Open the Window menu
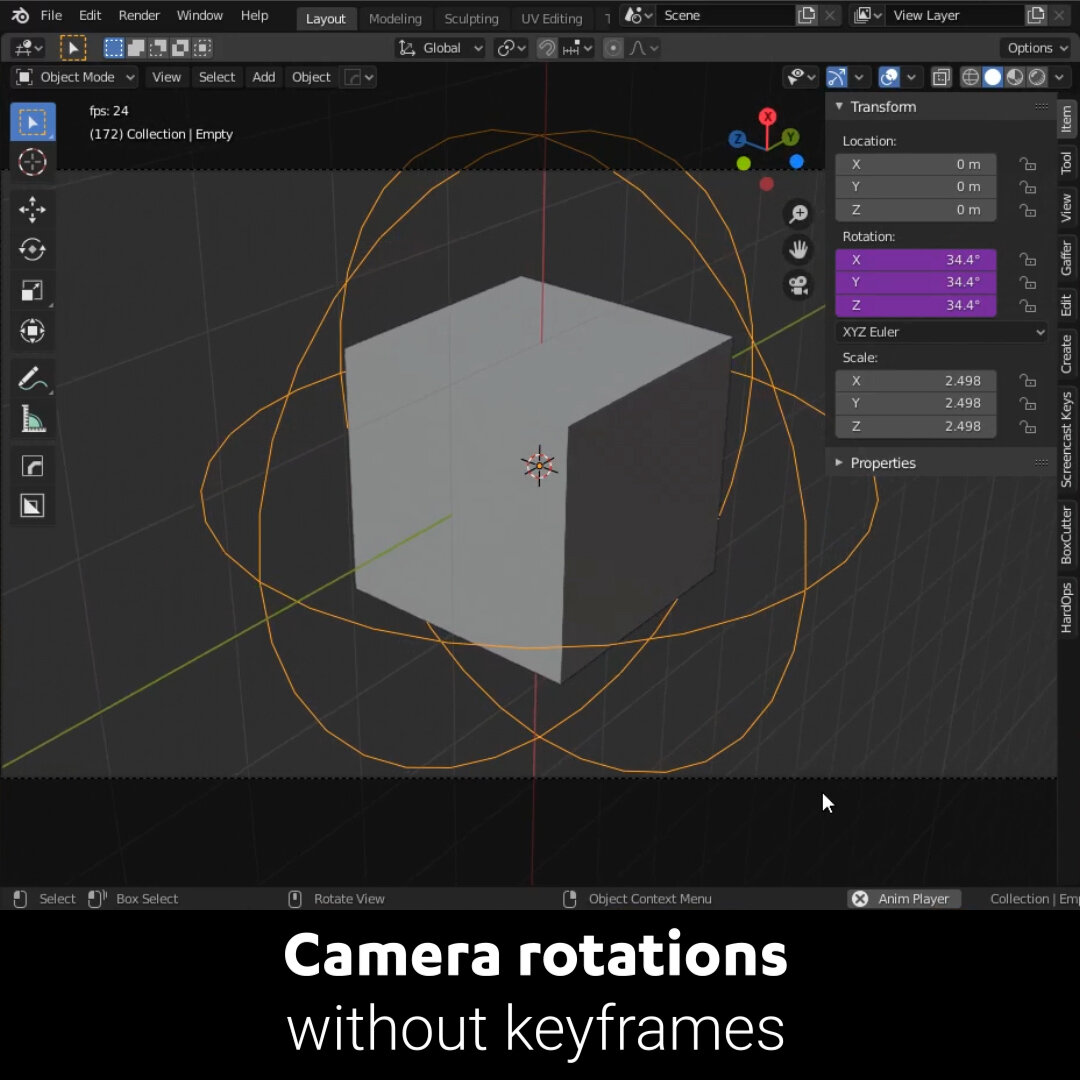Image resolution: width=1080 pixels, height=1080 pixels. point(200,15)
